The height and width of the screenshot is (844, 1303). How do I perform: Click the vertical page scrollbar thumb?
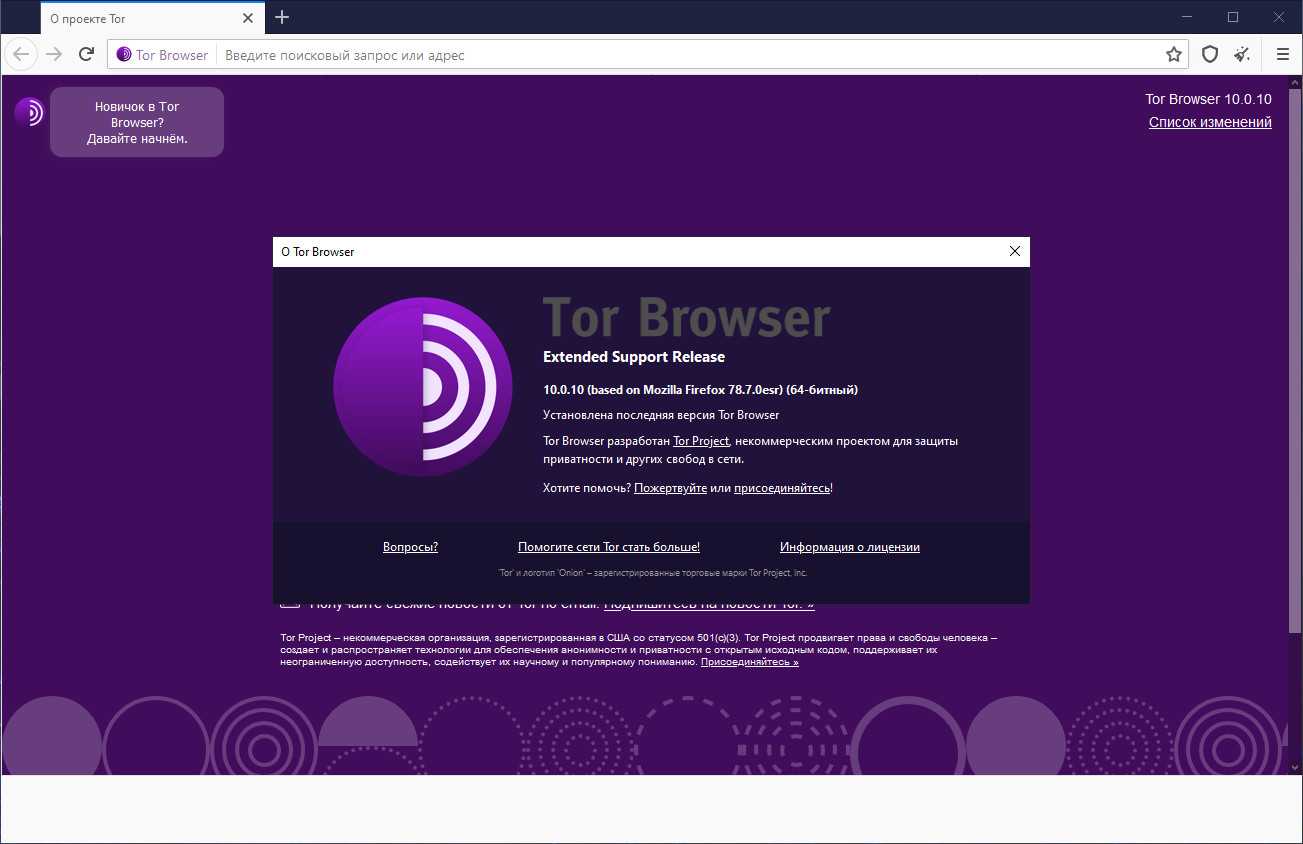pos(1295,360)
